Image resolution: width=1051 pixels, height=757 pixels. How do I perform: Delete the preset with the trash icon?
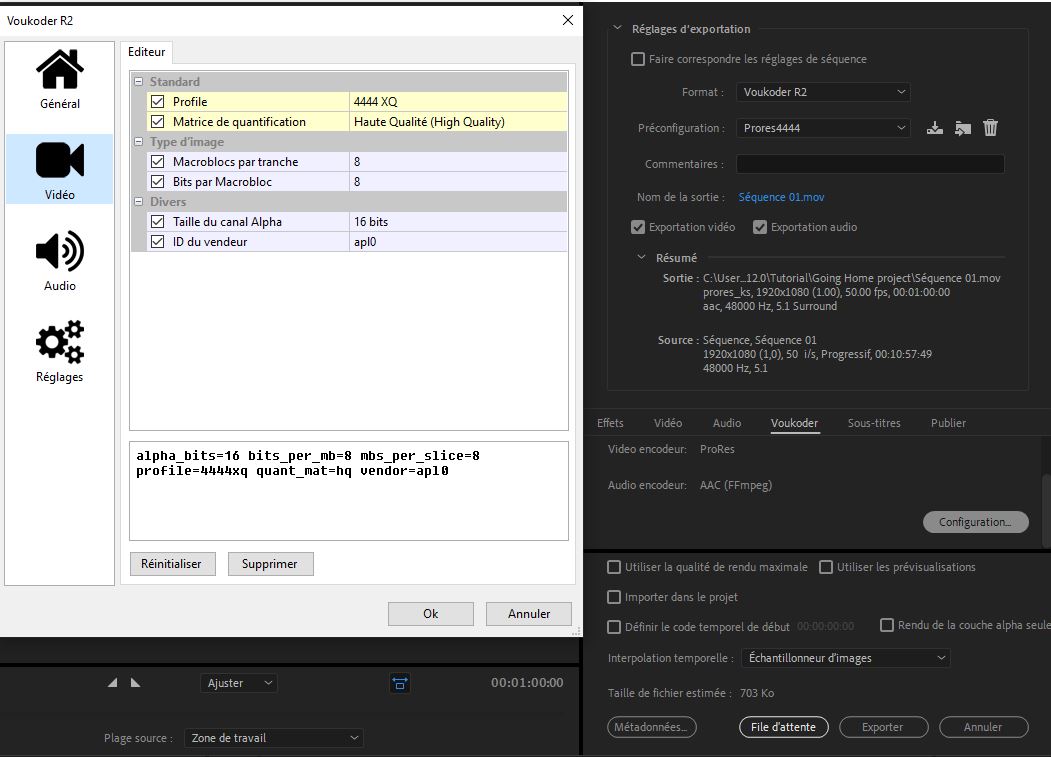tap(990, 128)
